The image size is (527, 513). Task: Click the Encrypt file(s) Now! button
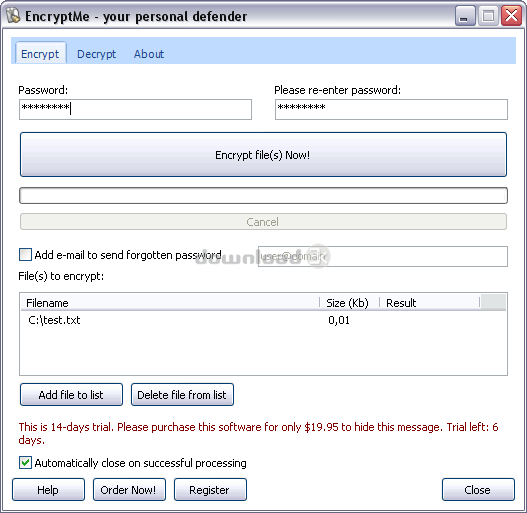(263, 154)
